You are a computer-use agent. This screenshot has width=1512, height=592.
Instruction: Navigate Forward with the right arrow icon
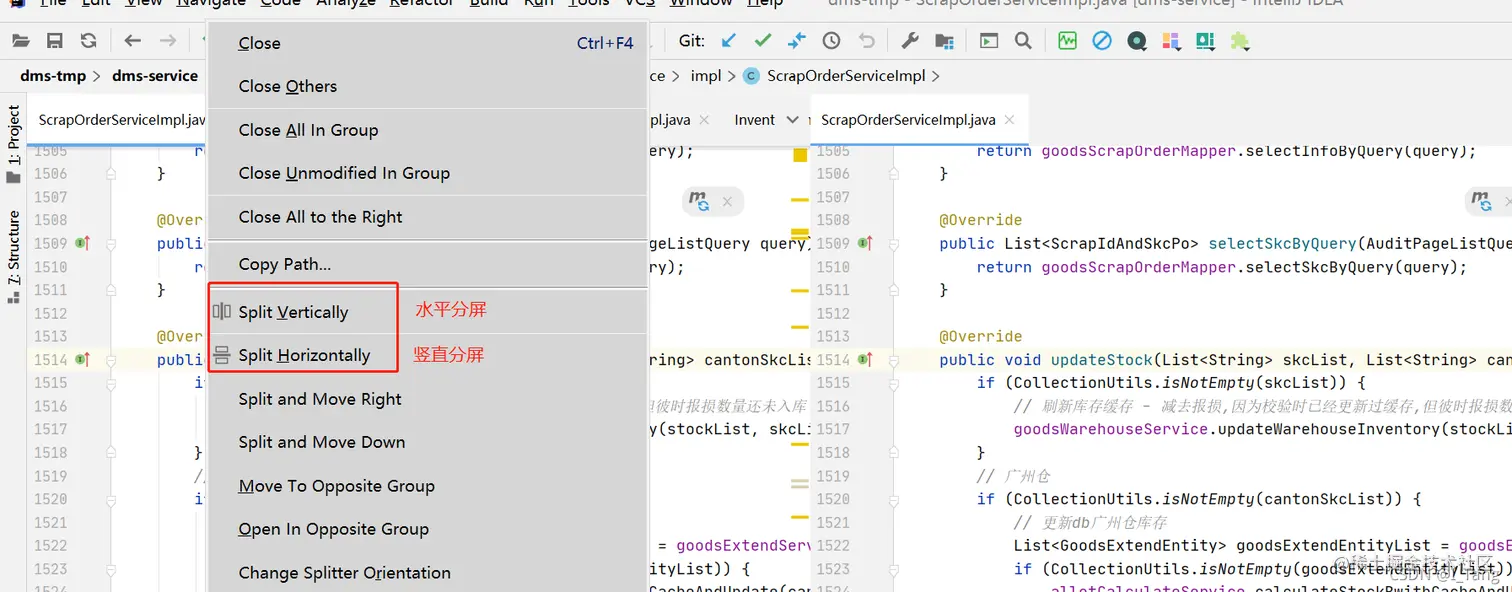pyautogui.click(x=168, y=41)
